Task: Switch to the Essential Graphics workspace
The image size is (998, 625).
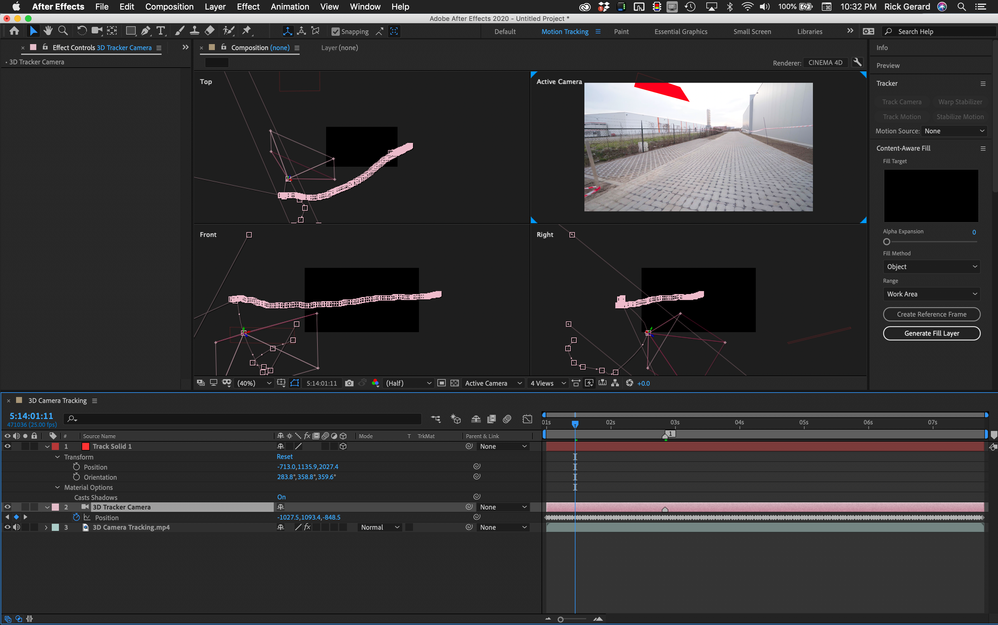Action: 680,32
